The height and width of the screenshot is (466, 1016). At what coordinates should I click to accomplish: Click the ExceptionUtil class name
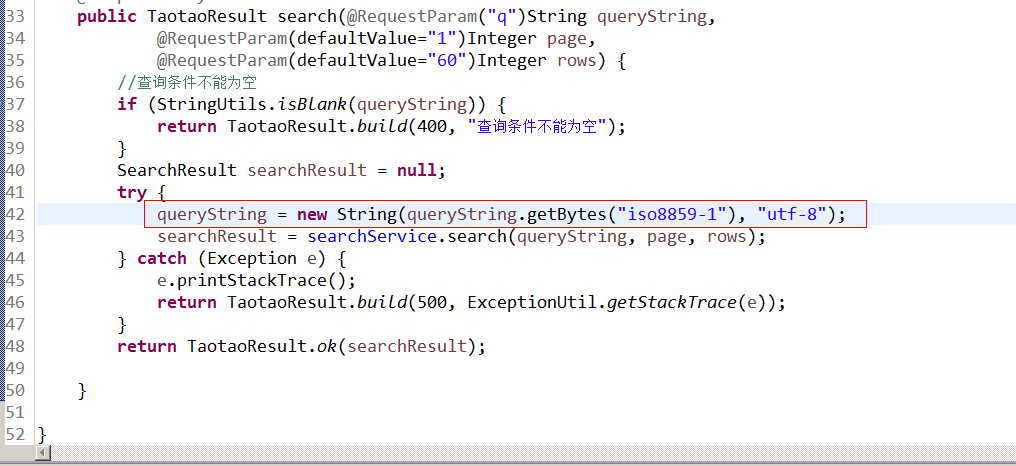[x=531, y=303]
